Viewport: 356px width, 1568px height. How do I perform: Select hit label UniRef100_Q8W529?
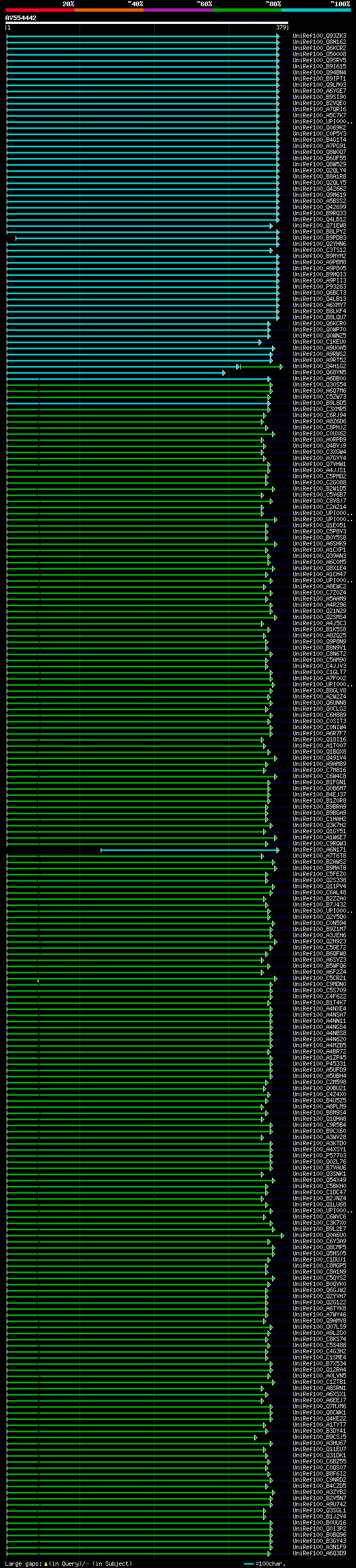point(319,164)
